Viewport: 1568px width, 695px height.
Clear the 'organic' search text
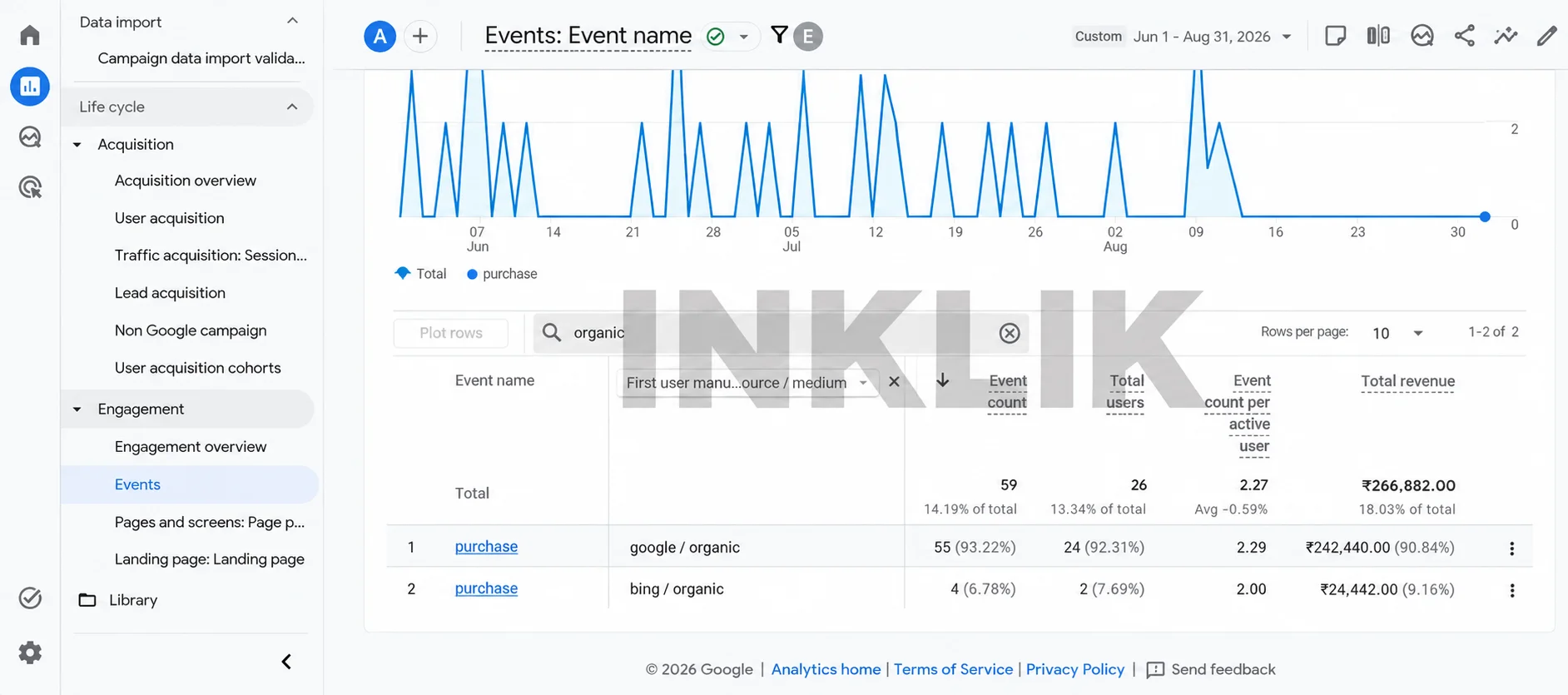click(x=1010, y=333)
